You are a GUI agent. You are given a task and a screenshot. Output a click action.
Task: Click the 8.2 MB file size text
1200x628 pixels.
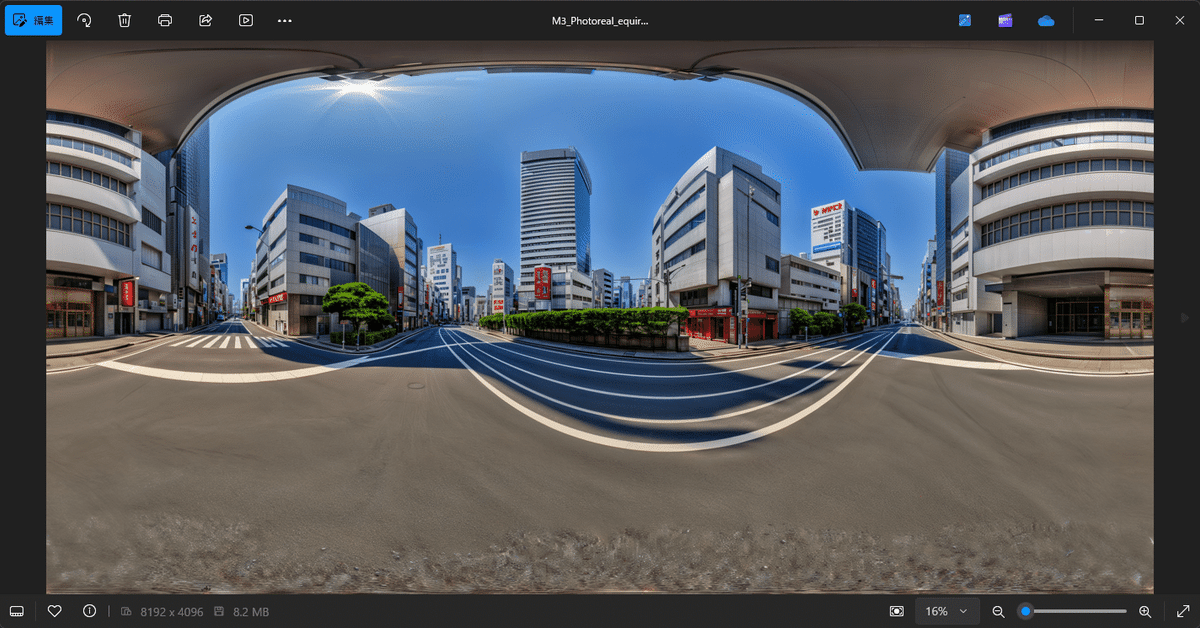(x=251, y=612)
